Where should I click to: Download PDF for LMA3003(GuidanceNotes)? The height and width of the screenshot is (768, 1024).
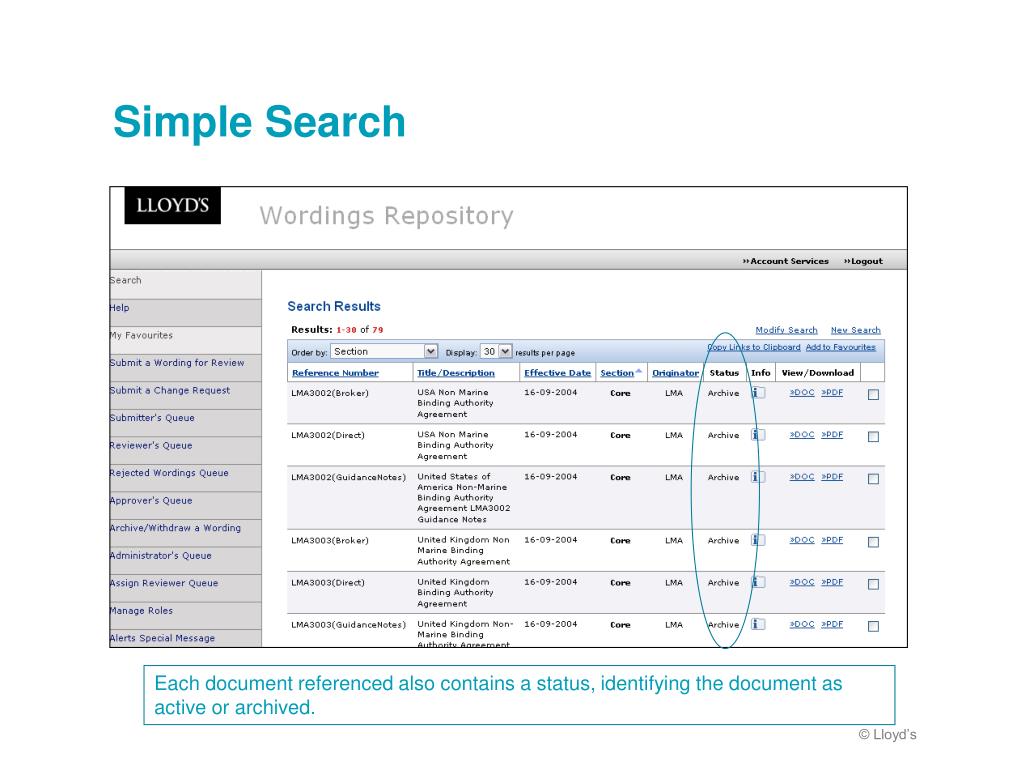(832, 624)
